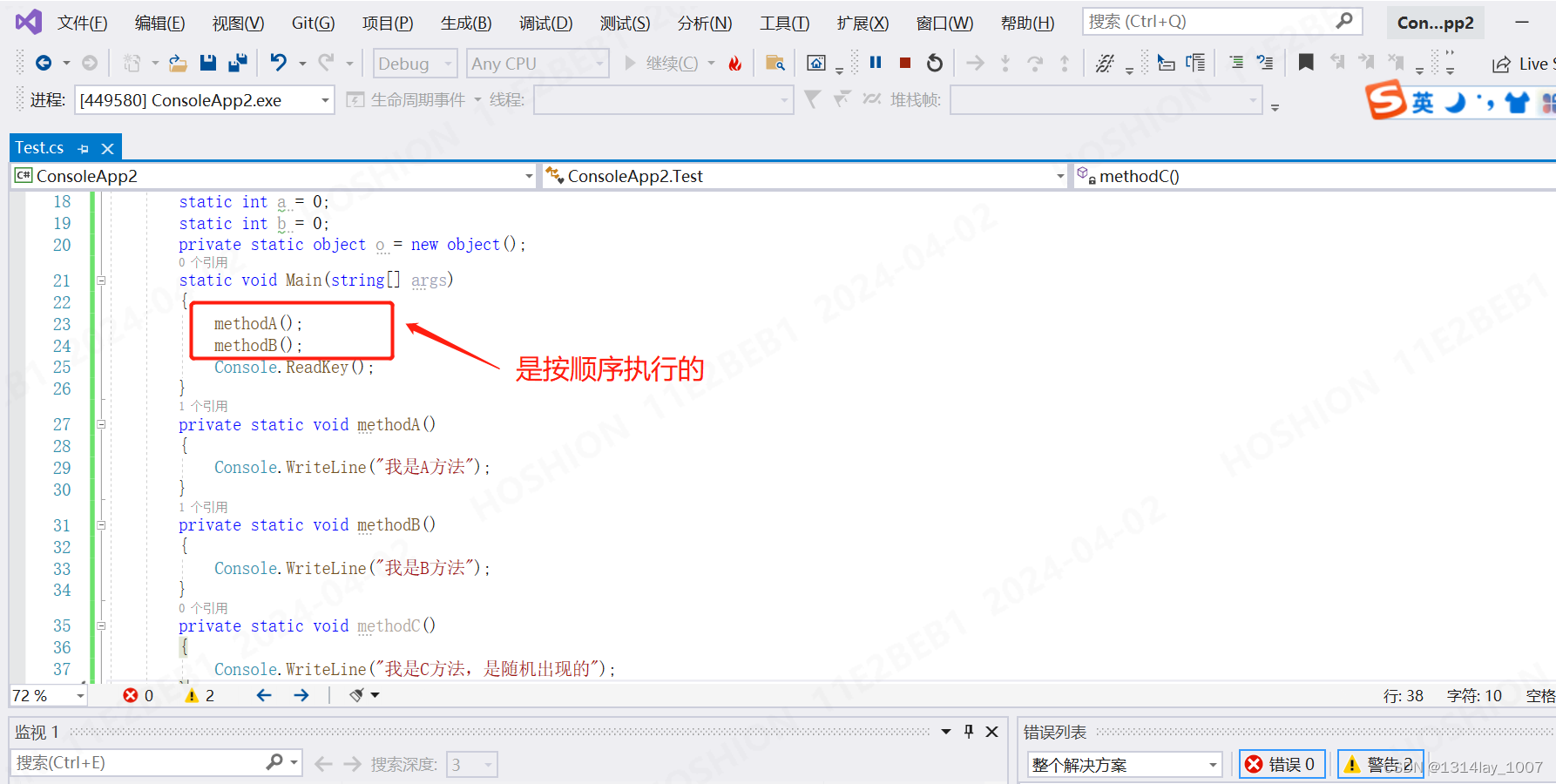Image resolution: width=1556 pixels, height=784 pixels.
Task: Click the Undo arrow icon
Action: coord(278,63)
